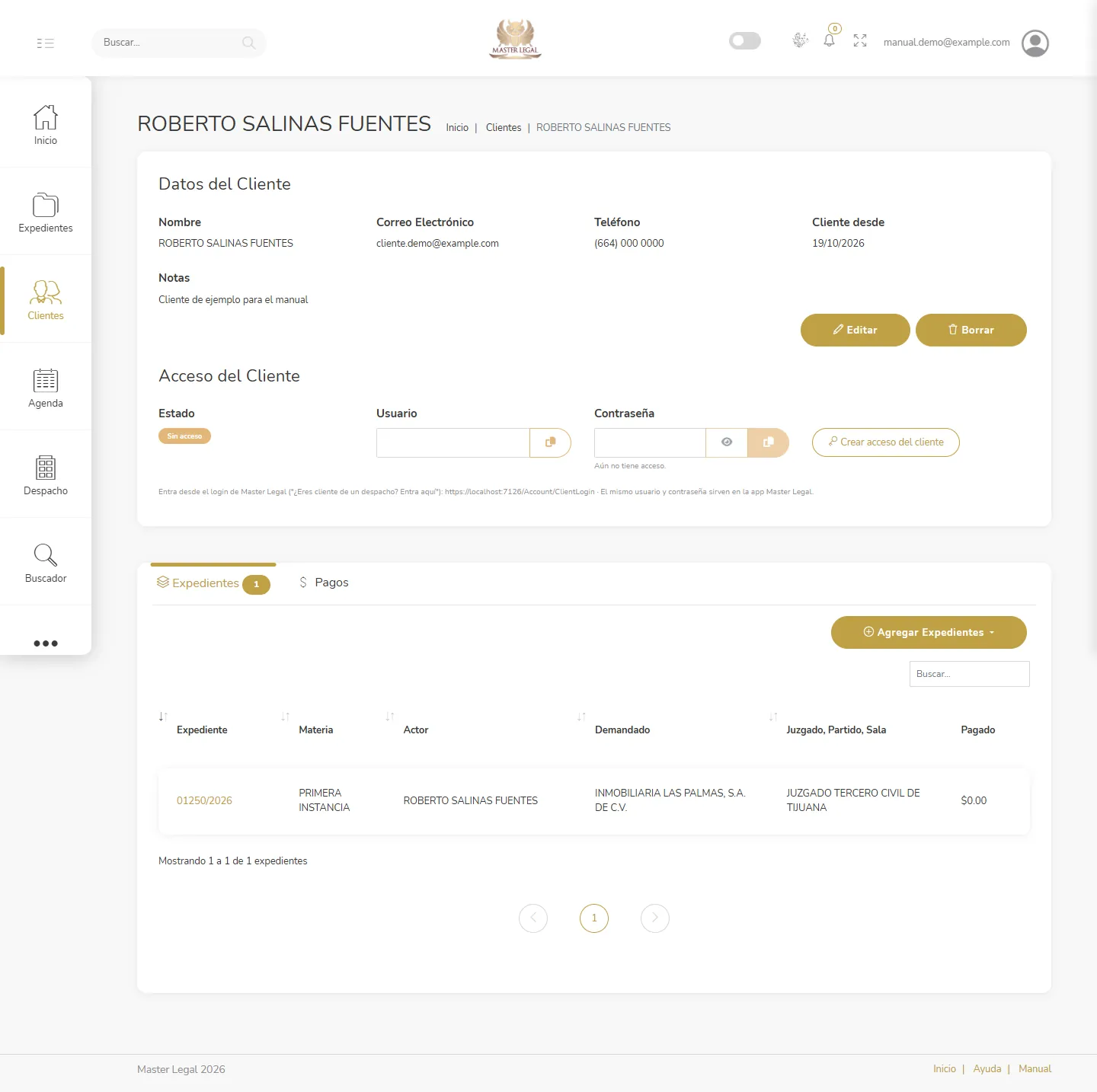Sort by Juzgado, Partido, Sala column

tap(836, 730)
